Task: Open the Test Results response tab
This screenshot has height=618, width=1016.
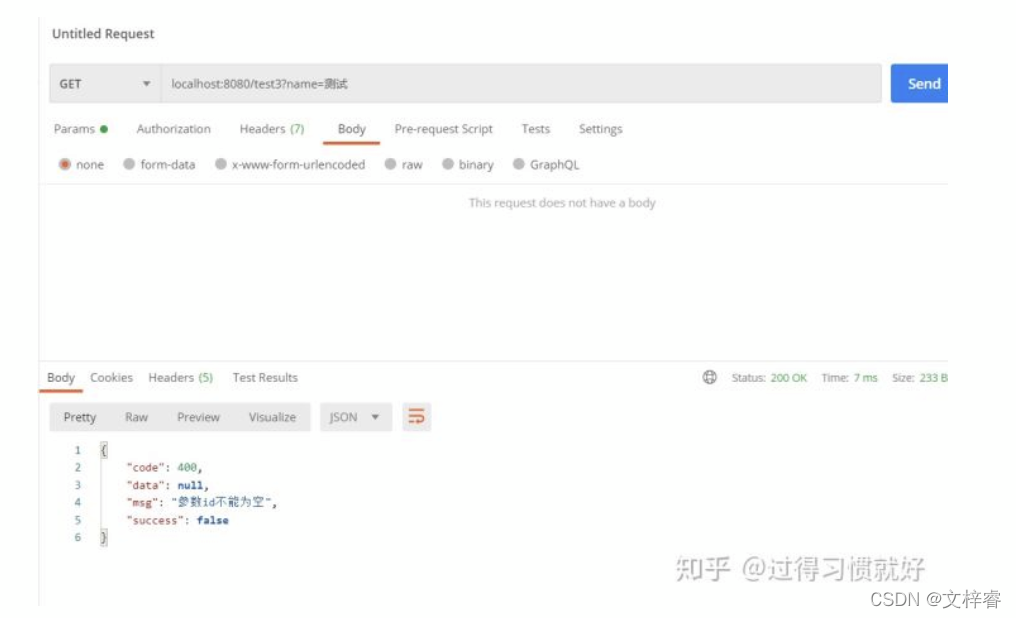Action: [x=264, y=377]
